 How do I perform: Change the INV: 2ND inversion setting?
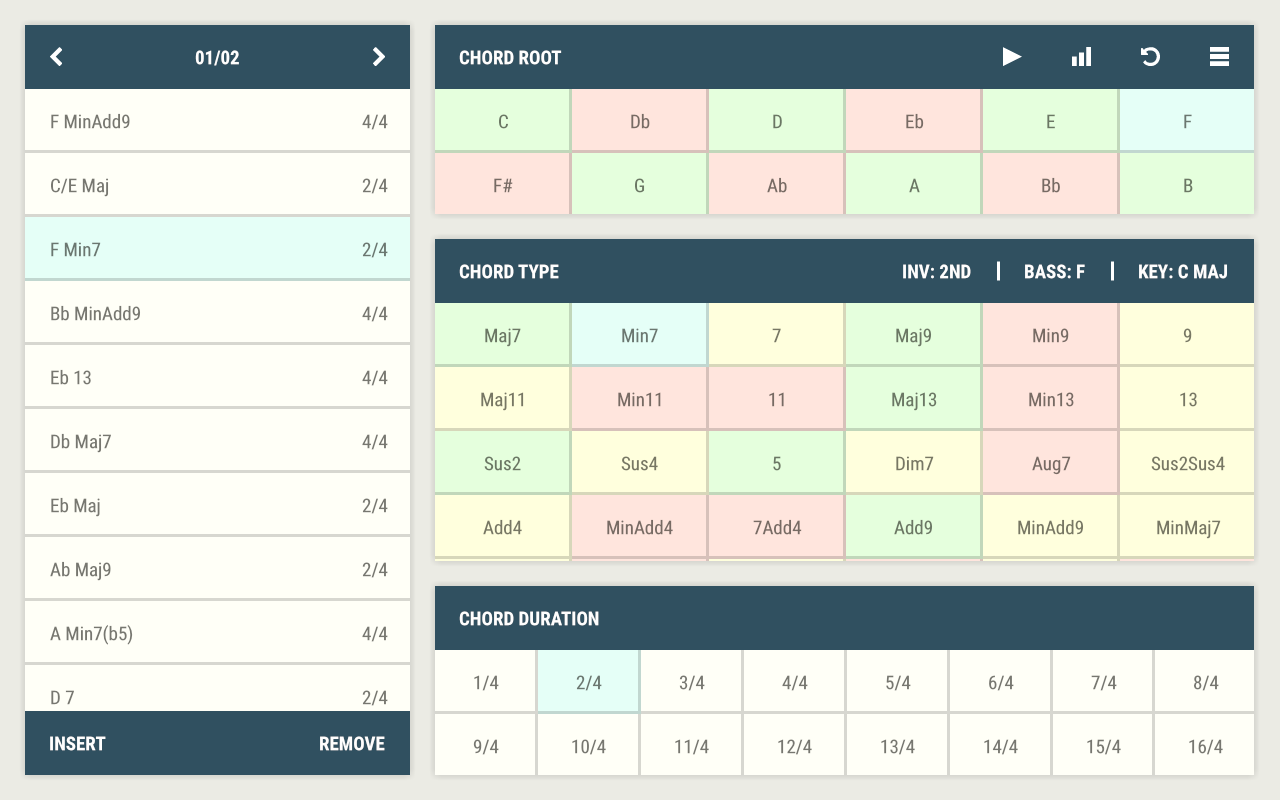936,272
